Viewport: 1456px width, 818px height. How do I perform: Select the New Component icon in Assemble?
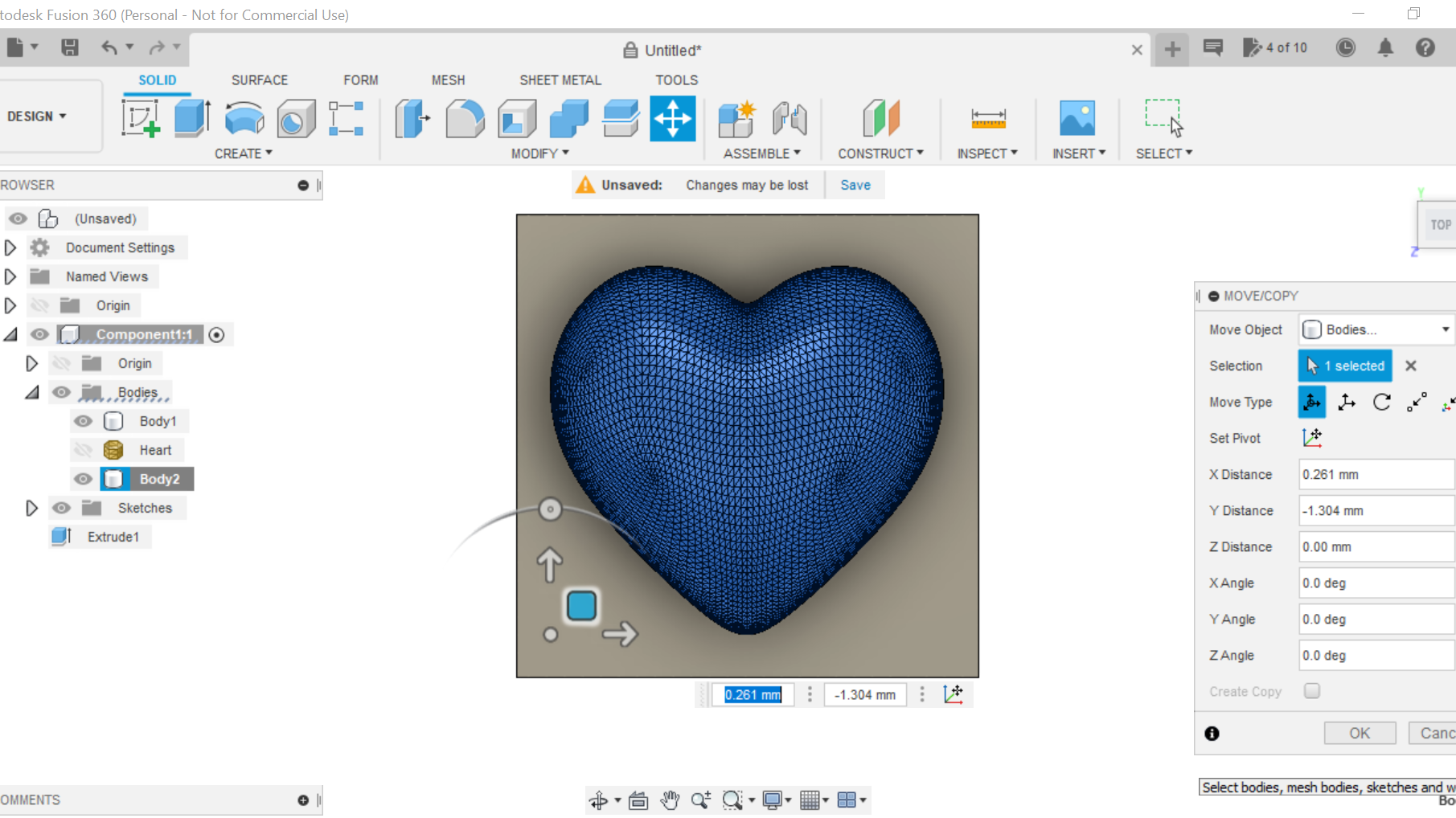click(736, 118)
